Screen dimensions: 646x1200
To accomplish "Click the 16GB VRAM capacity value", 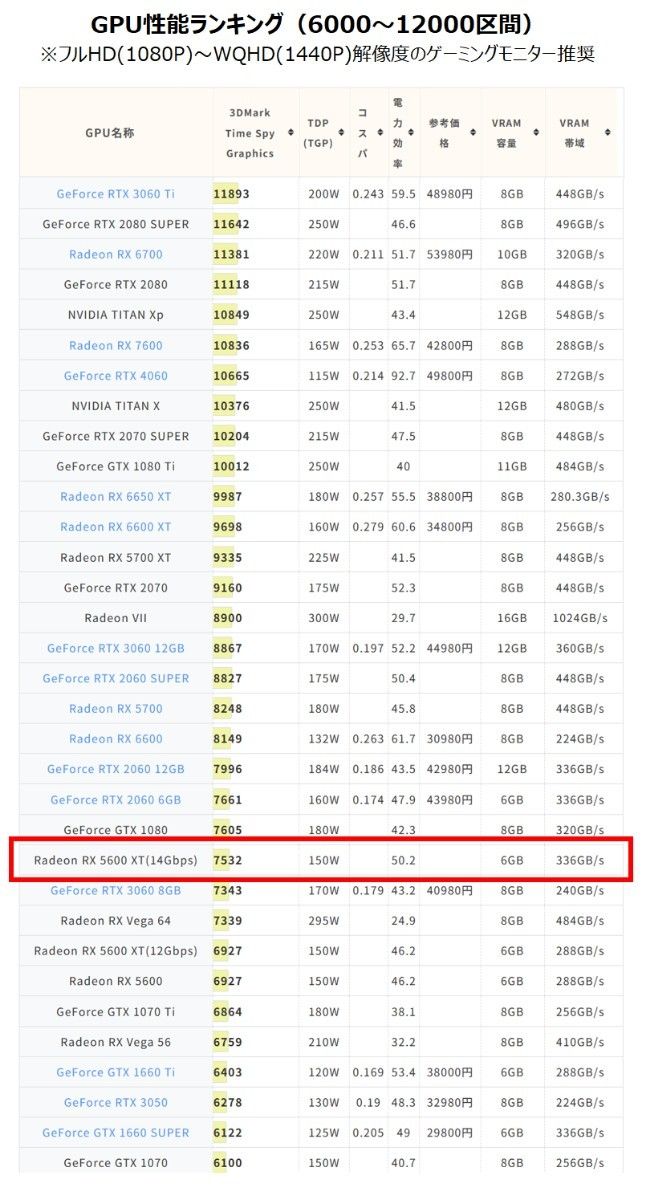I will (x=512, y=618).
